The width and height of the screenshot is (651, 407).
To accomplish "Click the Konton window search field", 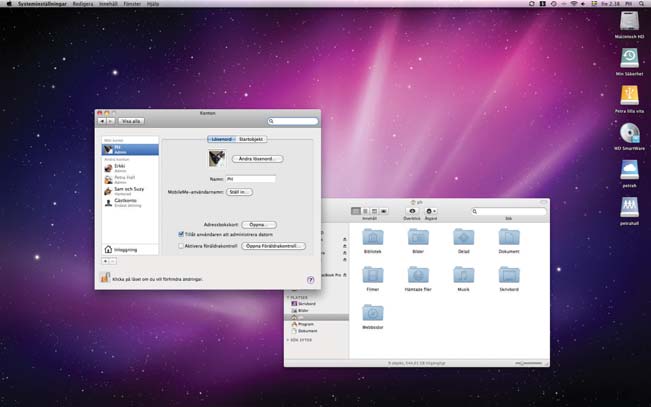I will 293,121.
